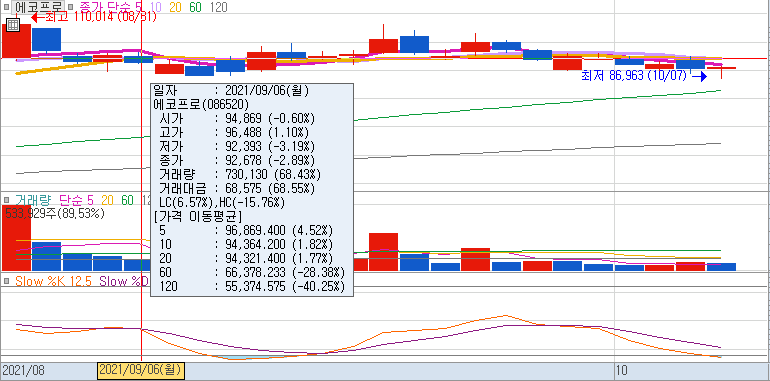Select the 종가 단순 5 moving average legend
The height and width of the screenshot is (381, 770).
112,7
